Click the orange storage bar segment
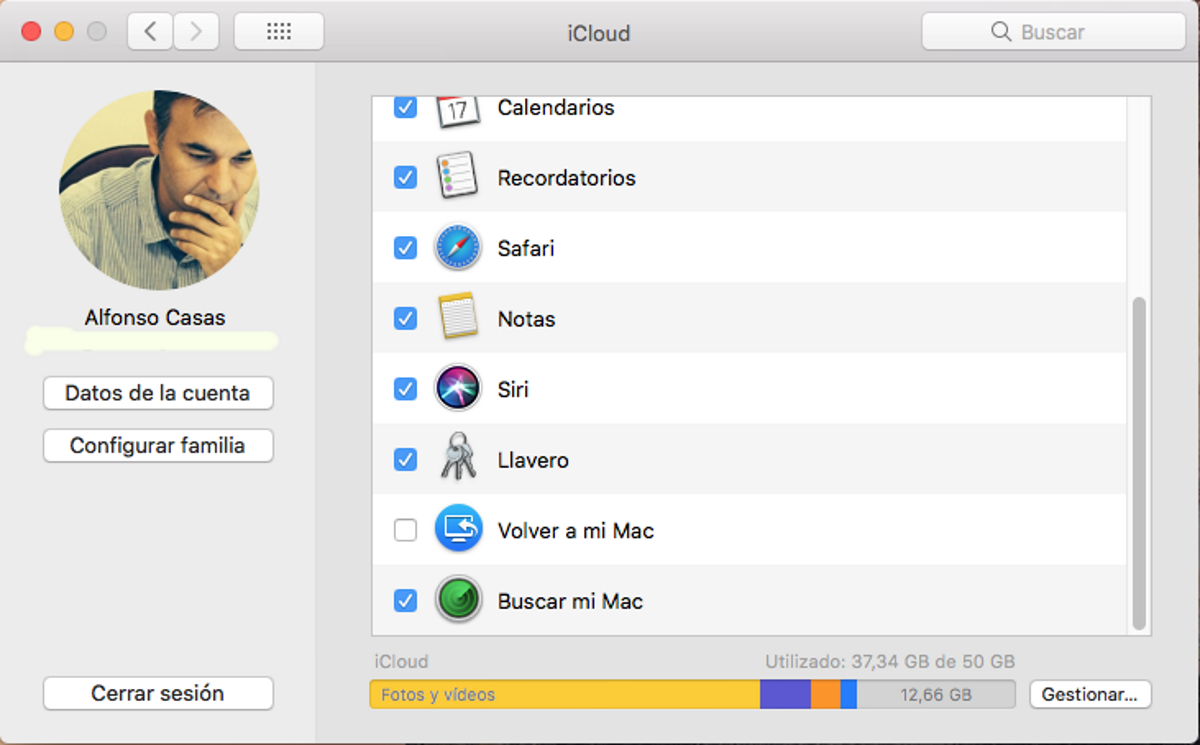1200x745 pixels. pos(826,694)
